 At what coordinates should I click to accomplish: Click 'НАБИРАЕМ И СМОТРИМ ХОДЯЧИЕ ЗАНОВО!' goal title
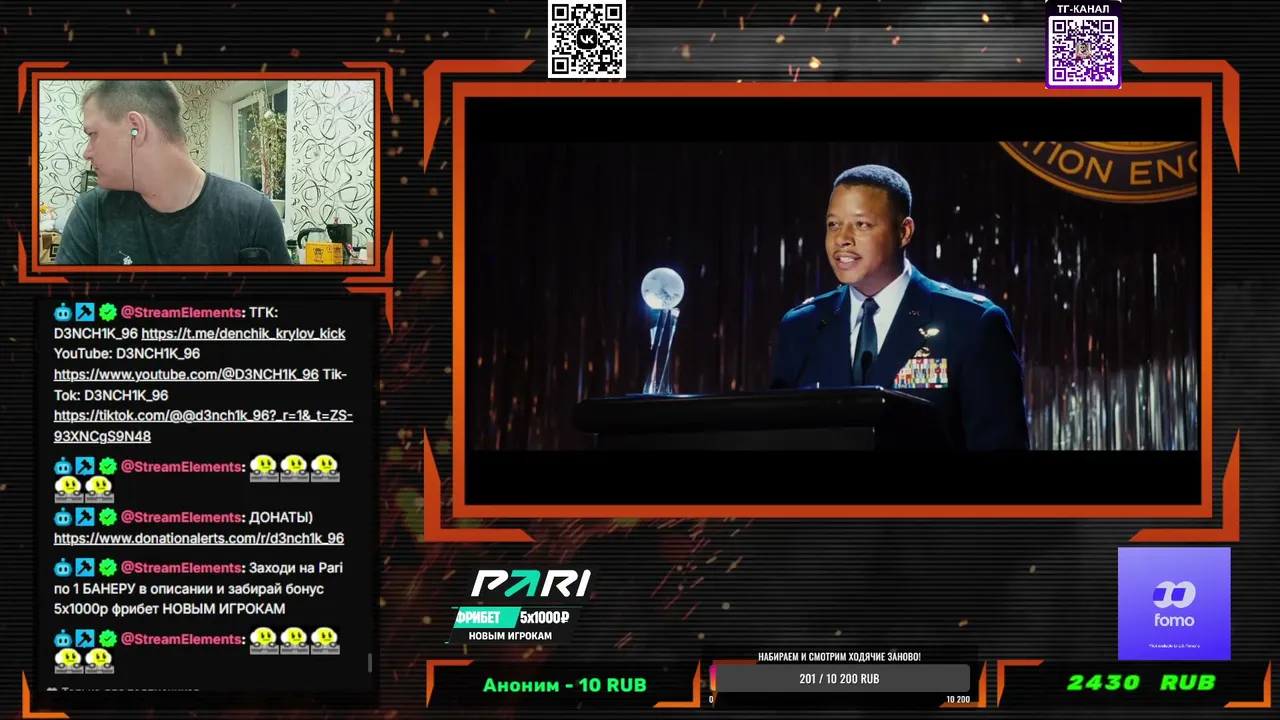[x=840, y=657]
